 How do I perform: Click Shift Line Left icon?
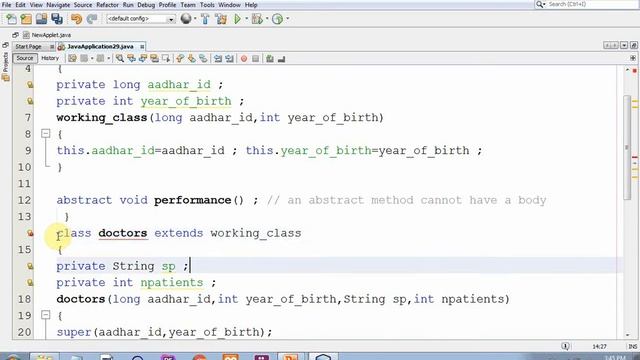[218, 59]
